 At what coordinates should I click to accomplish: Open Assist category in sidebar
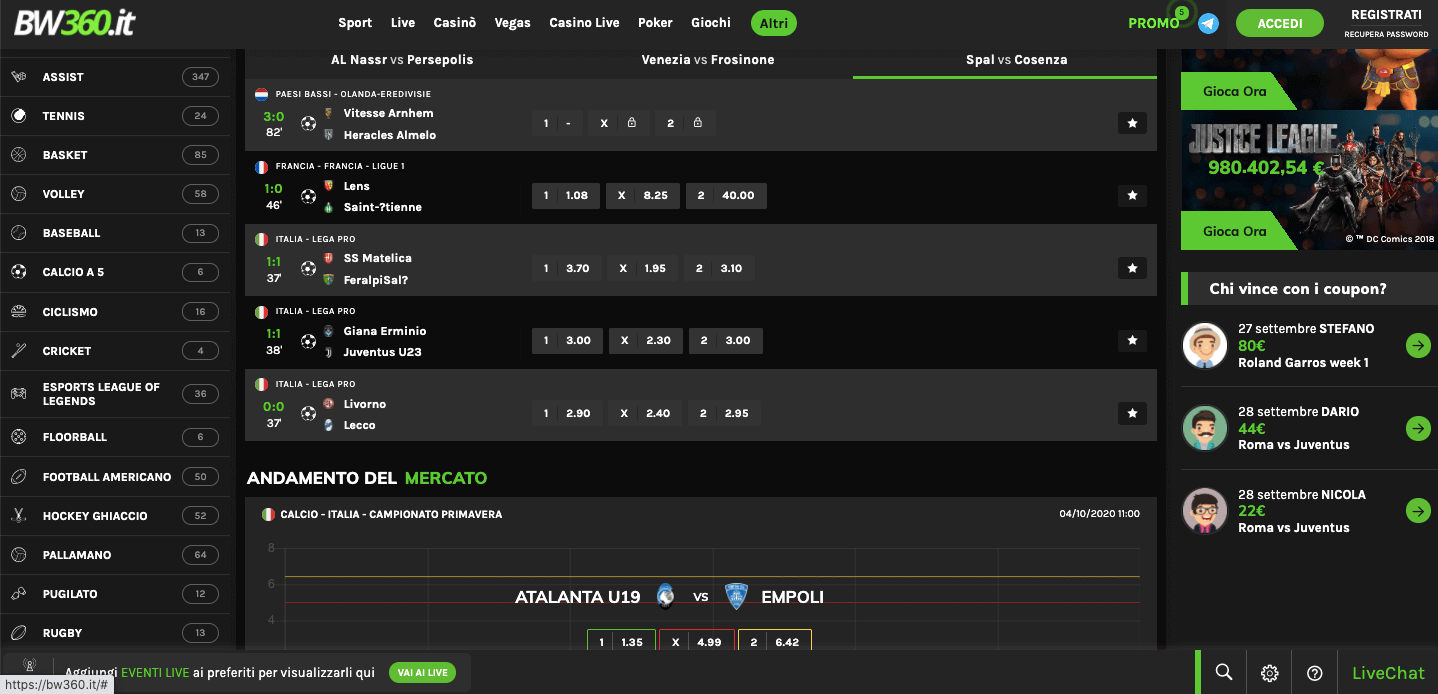click(115, 77)
